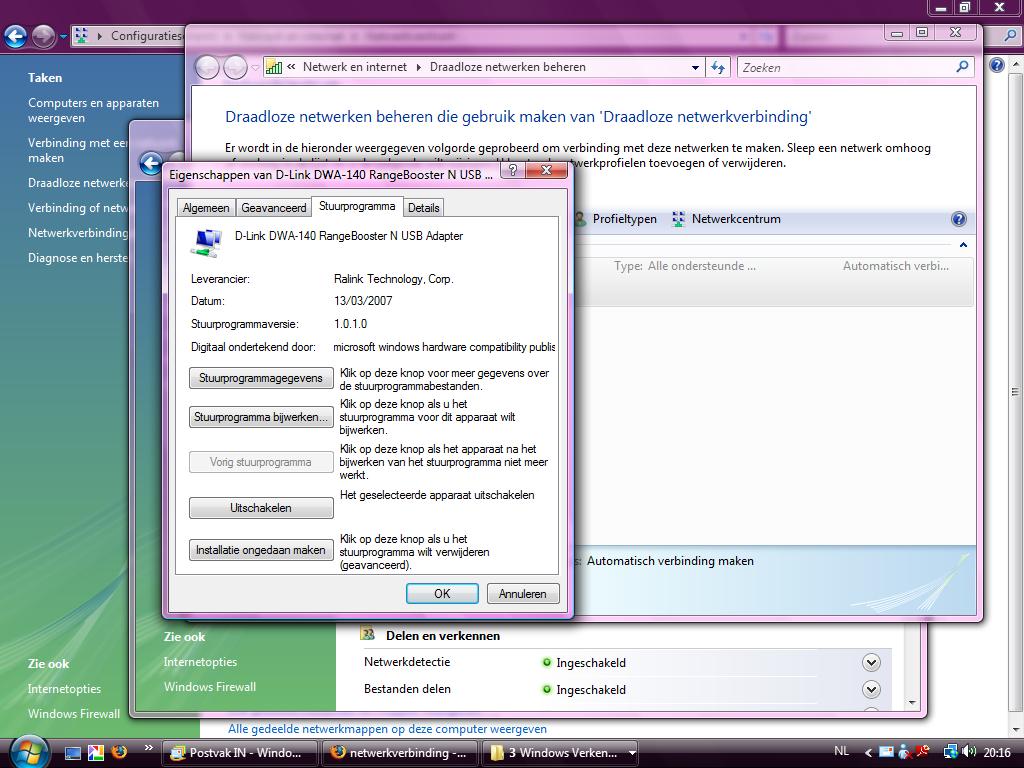Collapse the network group chevron
Image resolution: width=1024 pixels, height=768 pixels.
[963, 245]
